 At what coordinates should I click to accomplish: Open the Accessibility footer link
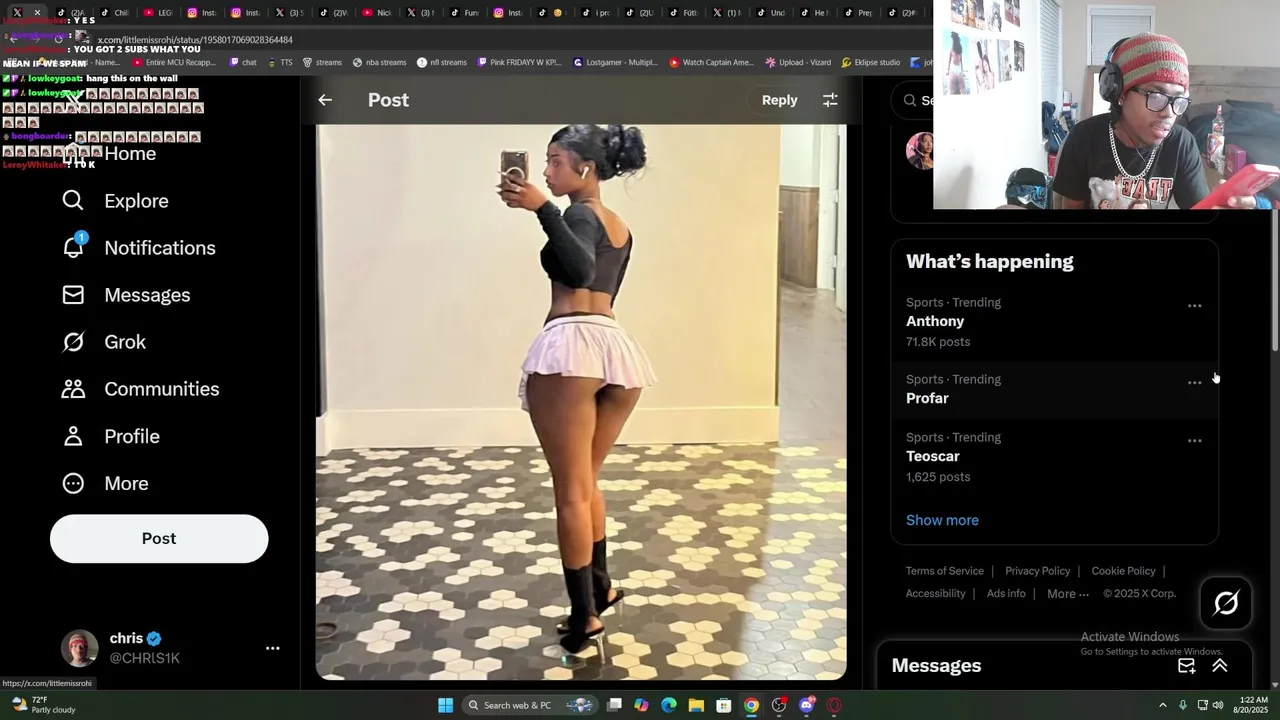[935, 594]
